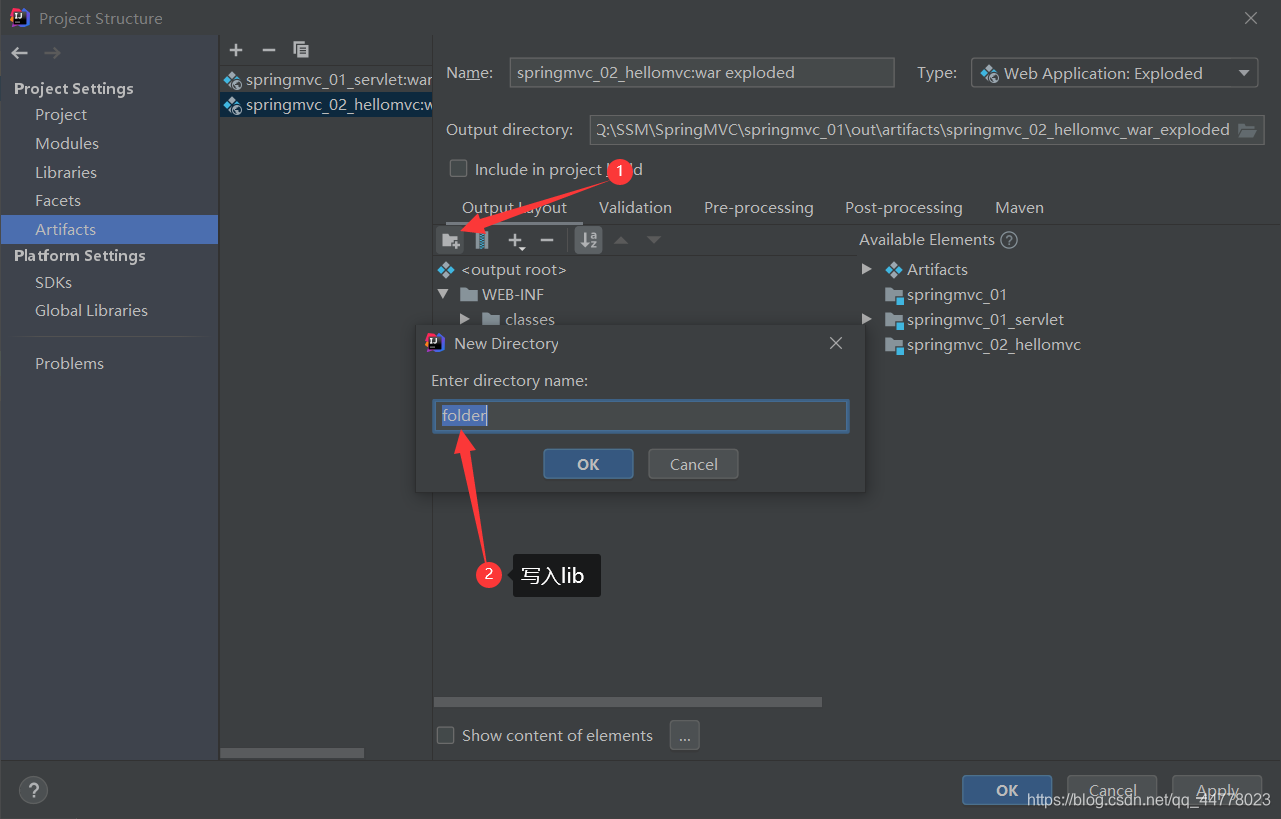The height and width of the screenshot is (819, 1281).
Task: Expand the Artifacts node in Available Elements
Action: [866, 270]
